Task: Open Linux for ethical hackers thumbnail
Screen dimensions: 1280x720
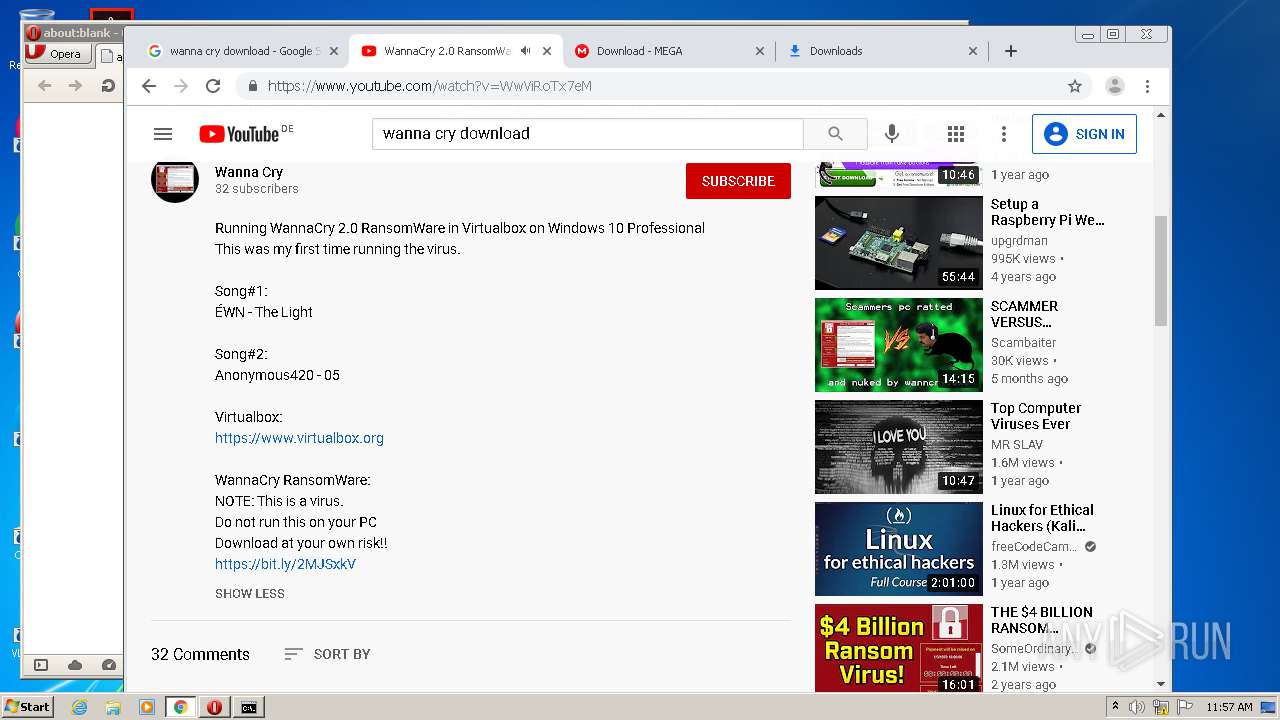Action: click(899, 549)
